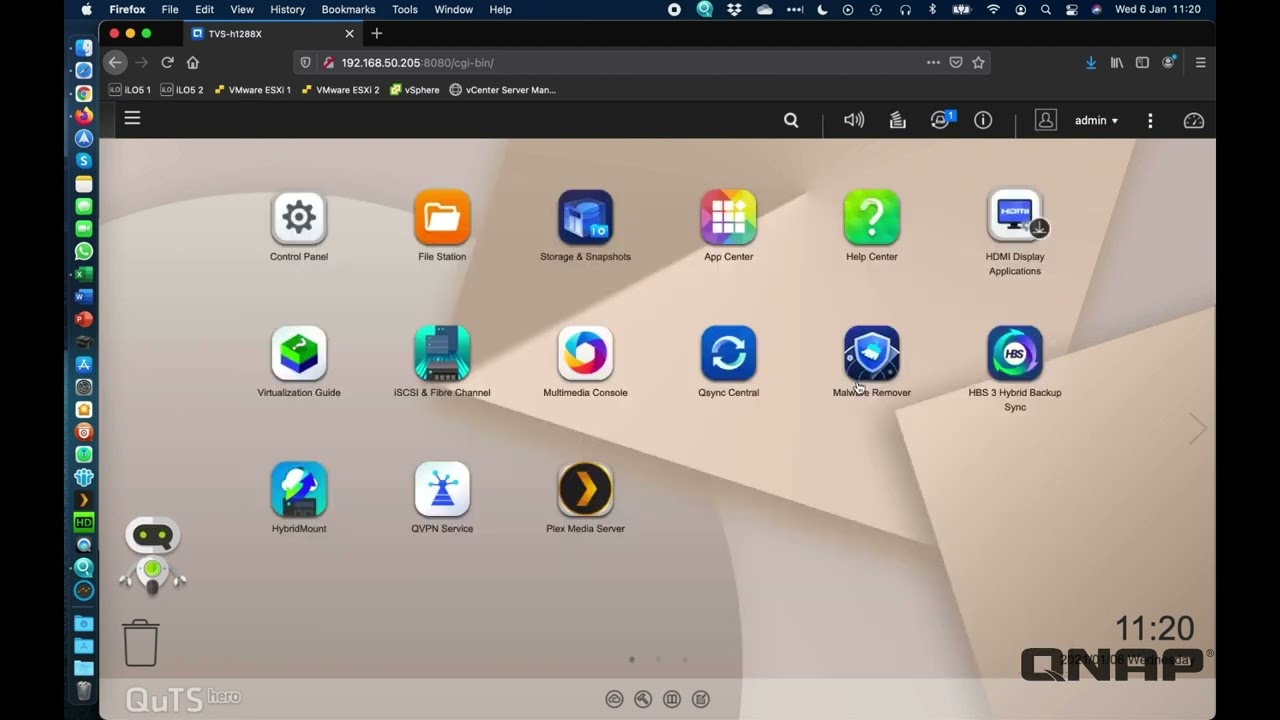
Task: Open Firefox downloads arrow
Action: pyautogui.click(x=1091, y=62)
